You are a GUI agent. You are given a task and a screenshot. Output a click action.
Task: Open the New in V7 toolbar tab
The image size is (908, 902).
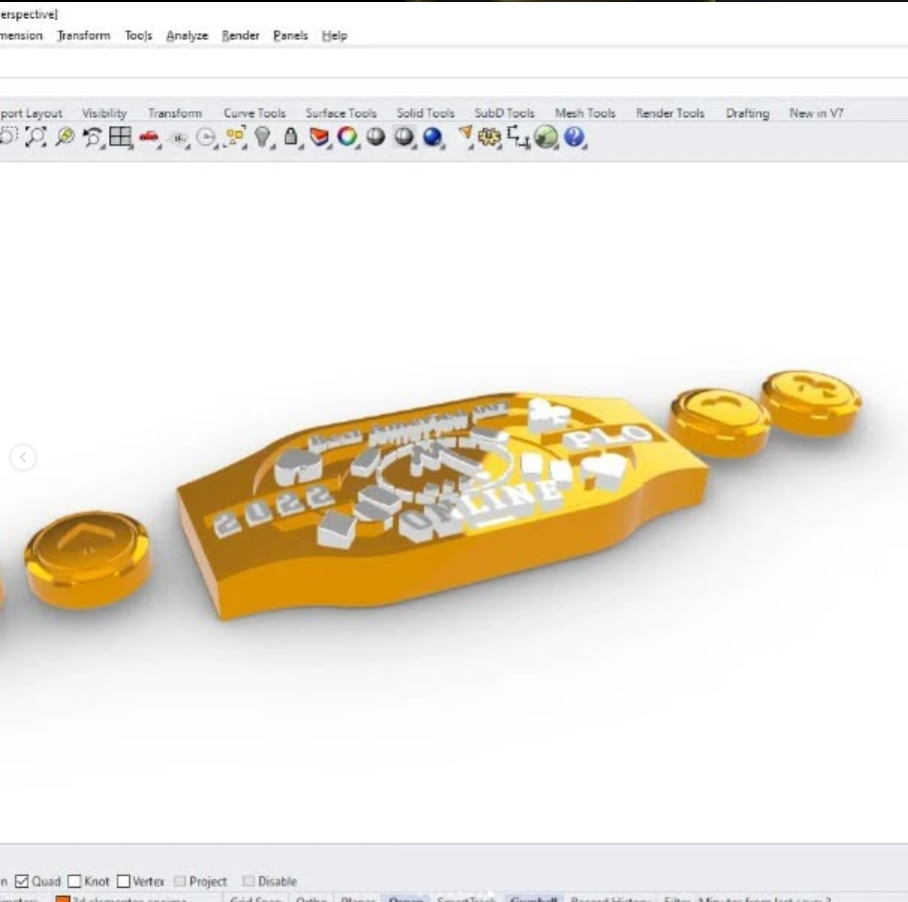(x=816, y=113)
